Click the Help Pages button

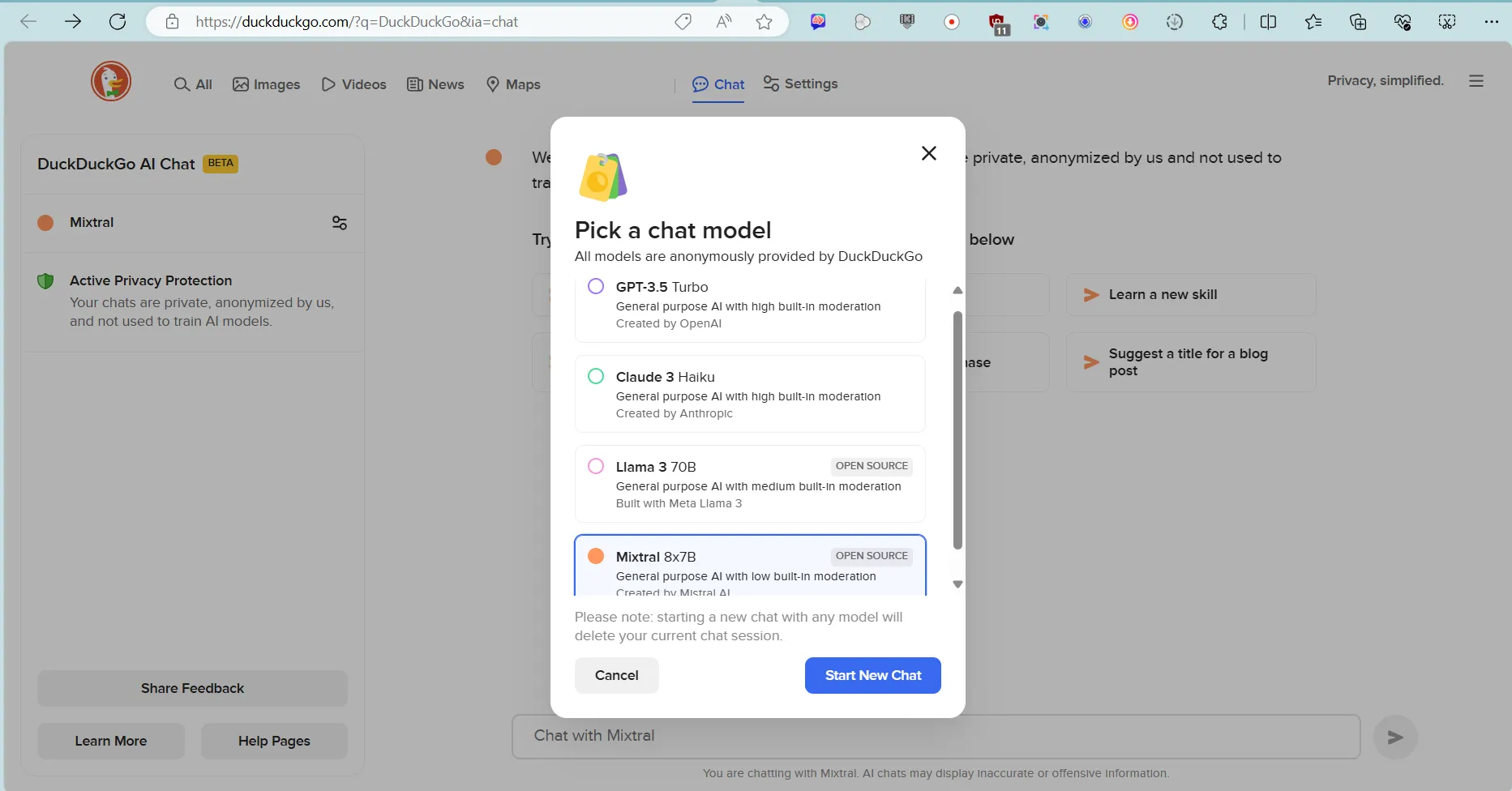point(274,741)
